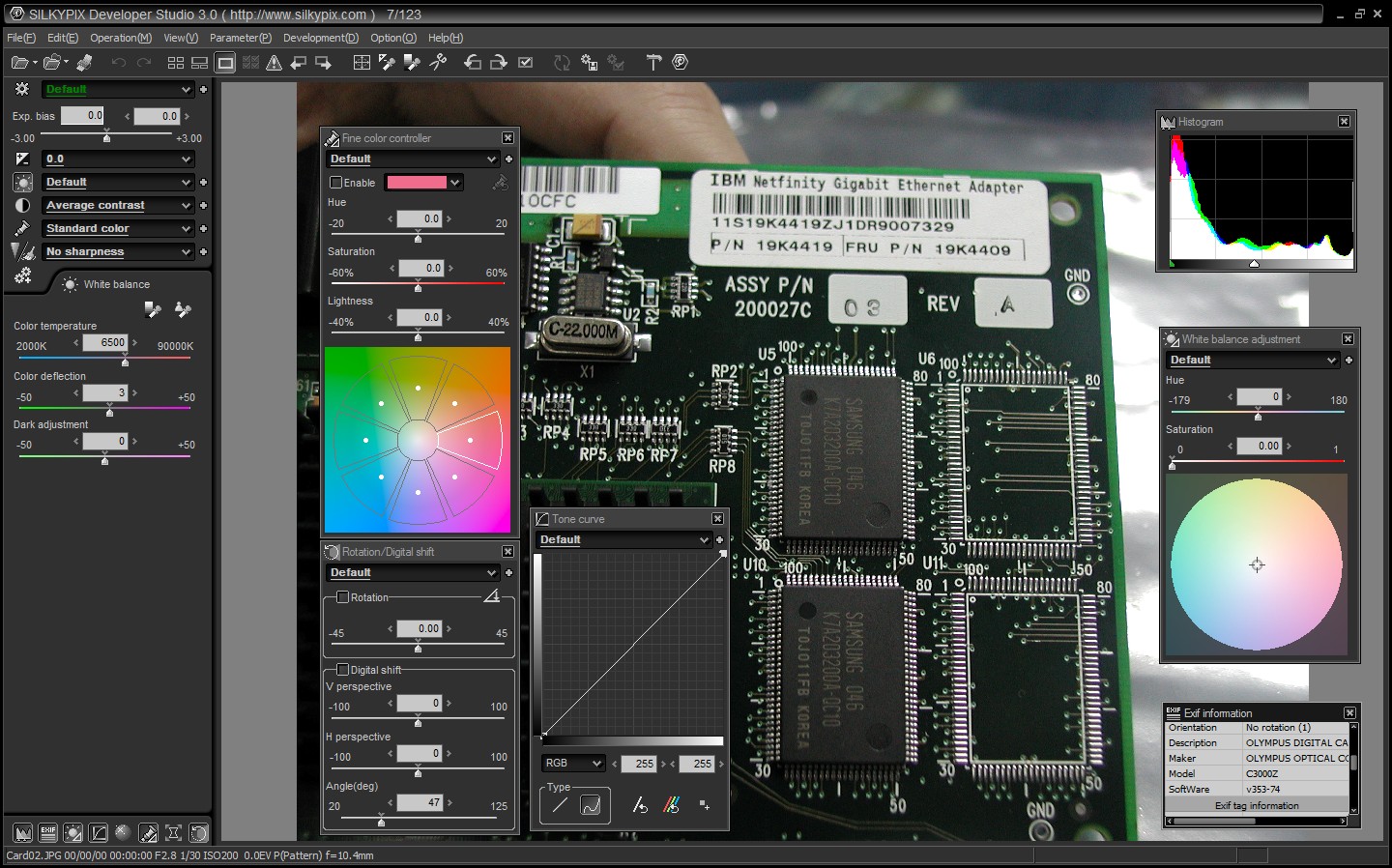Rotate image left toolbar icon
The width and height of the screenshot is (1392, 868).
coord(473,63)
